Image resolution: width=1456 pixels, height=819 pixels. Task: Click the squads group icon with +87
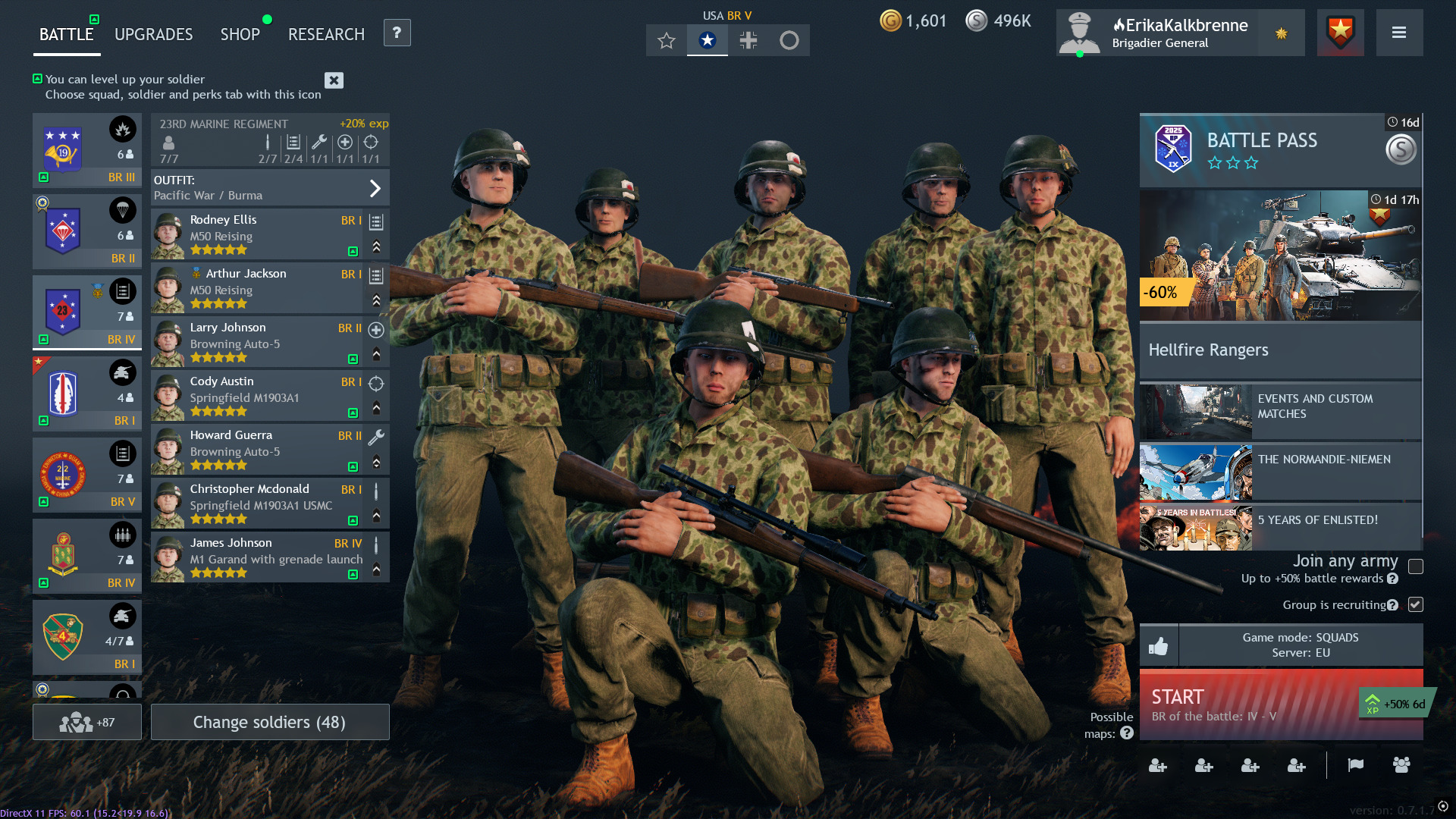click(x=87, y=722)
